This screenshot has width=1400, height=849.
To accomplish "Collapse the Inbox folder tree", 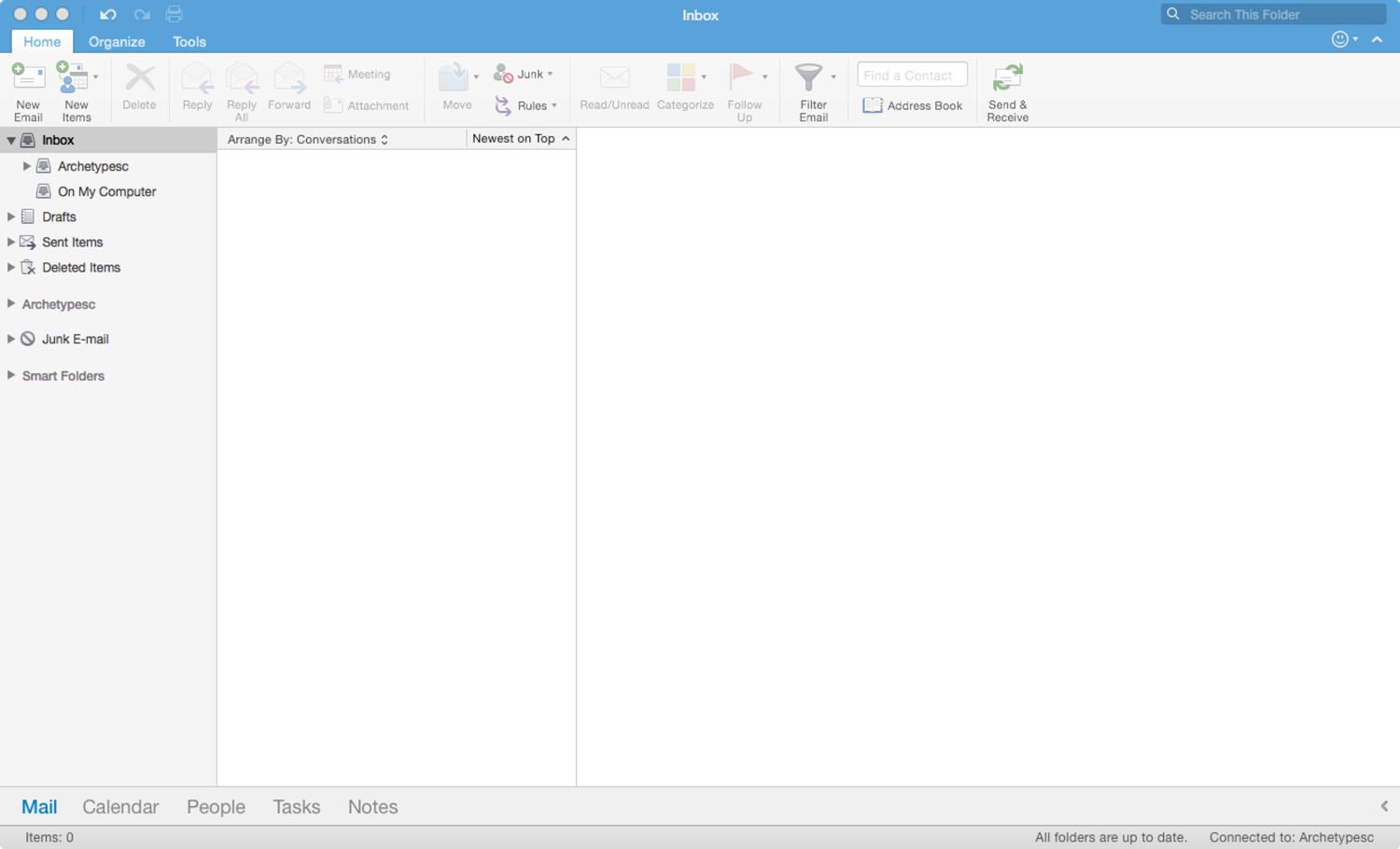I will [11, 140].
